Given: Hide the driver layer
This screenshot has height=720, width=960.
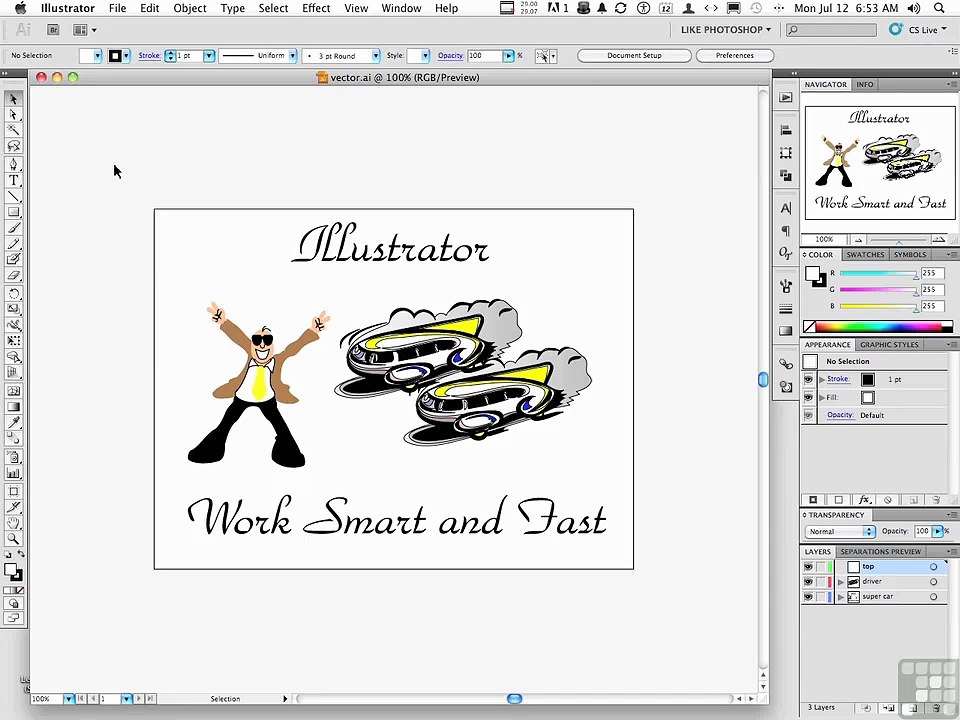Looking at the screenshot, I should [x=808, y=582].
